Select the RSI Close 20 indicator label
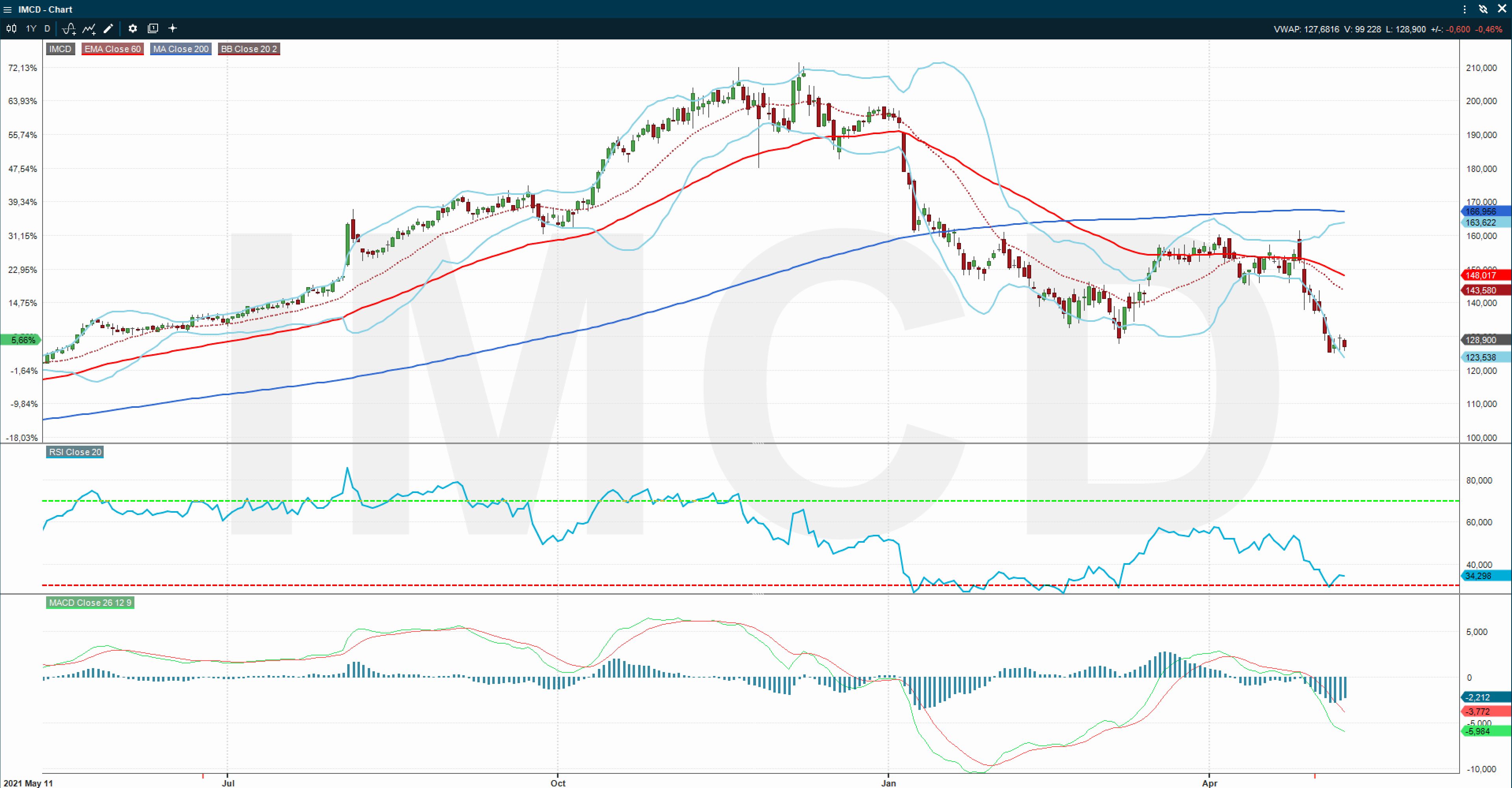This screenshot has height=788, width=1512. click(x=75, y=452)
